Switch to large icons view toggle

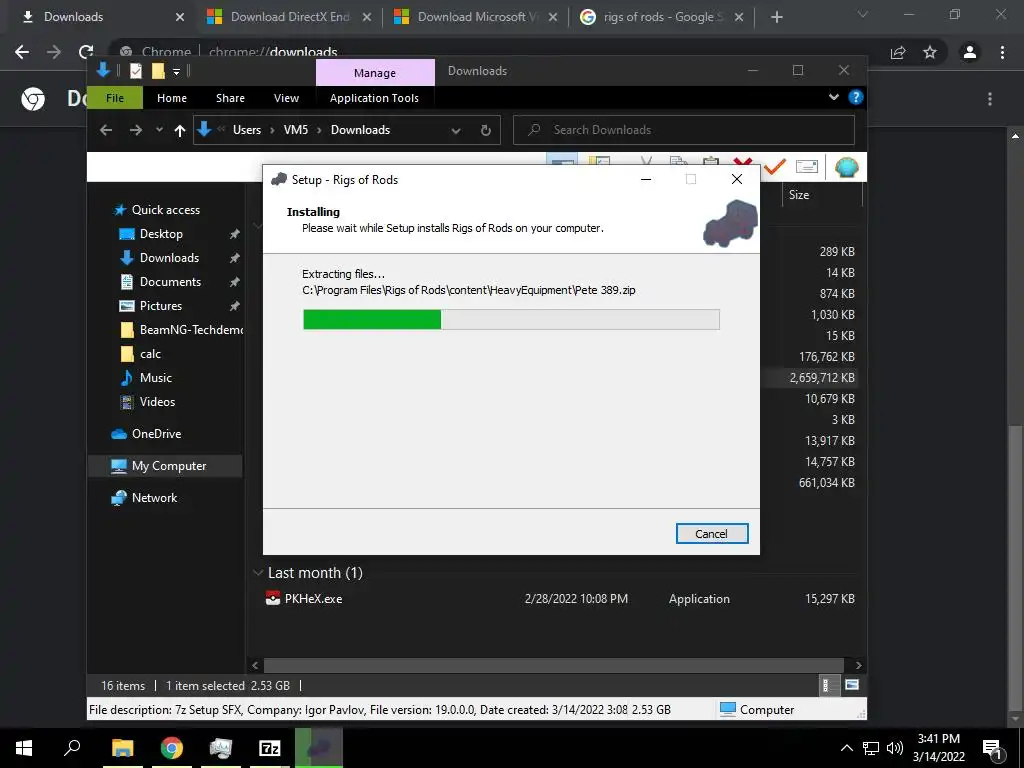(x=852, y=685)
